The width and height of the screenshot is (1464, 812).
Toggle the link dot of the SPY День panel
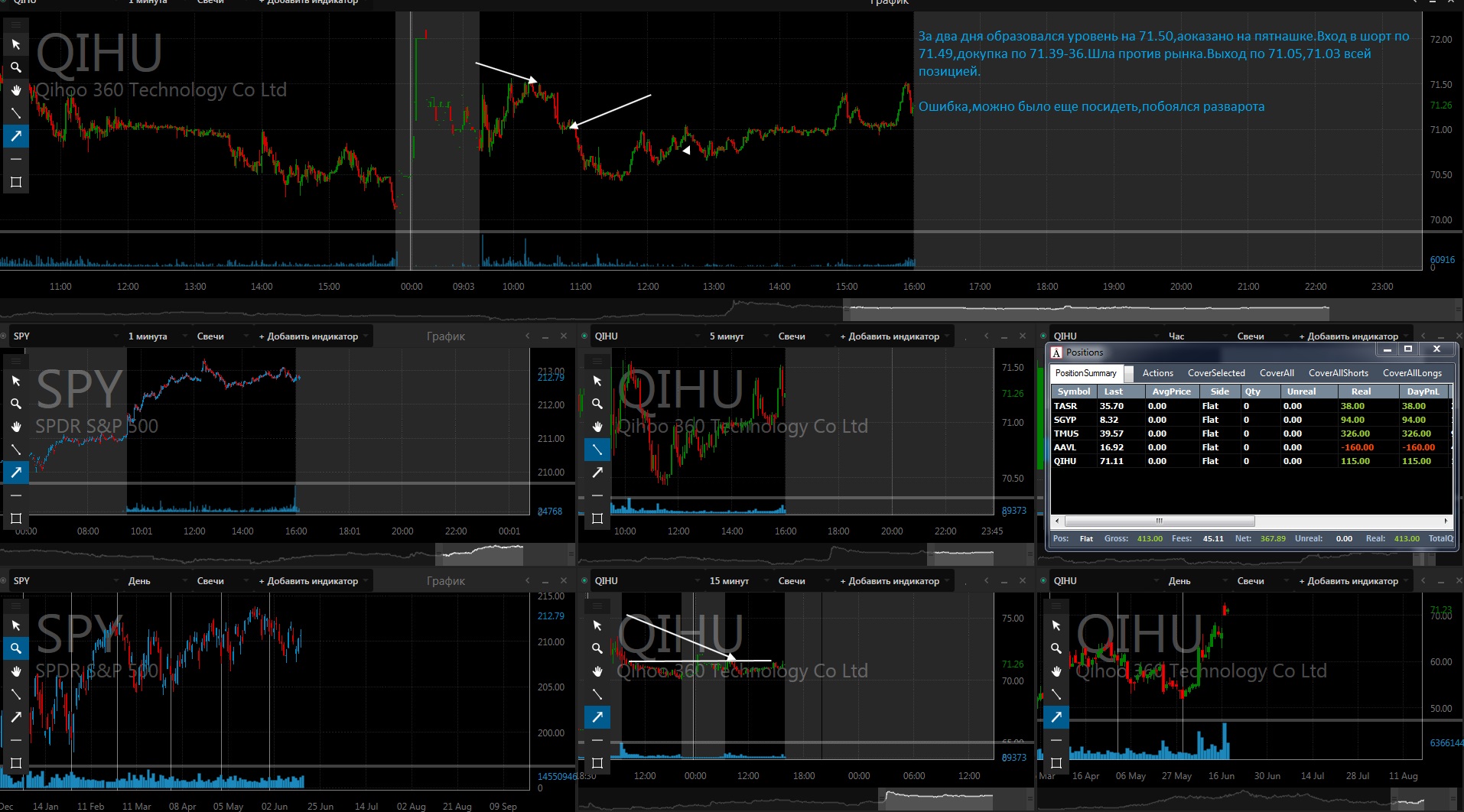4,580
